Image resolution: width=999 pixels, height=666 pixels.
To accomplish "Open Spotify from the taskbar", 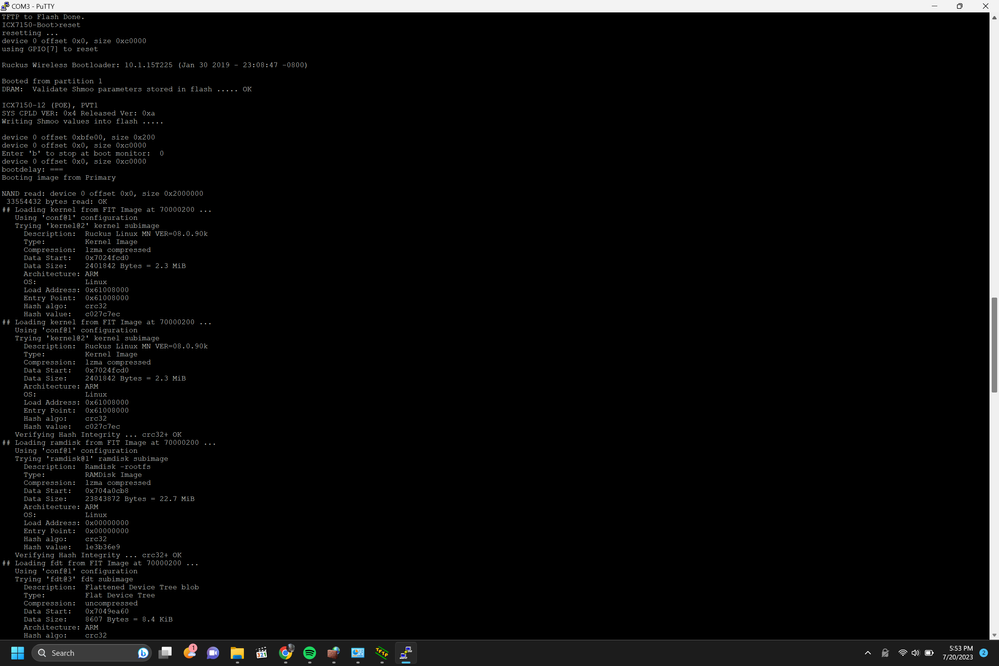I will pos(309,653).
